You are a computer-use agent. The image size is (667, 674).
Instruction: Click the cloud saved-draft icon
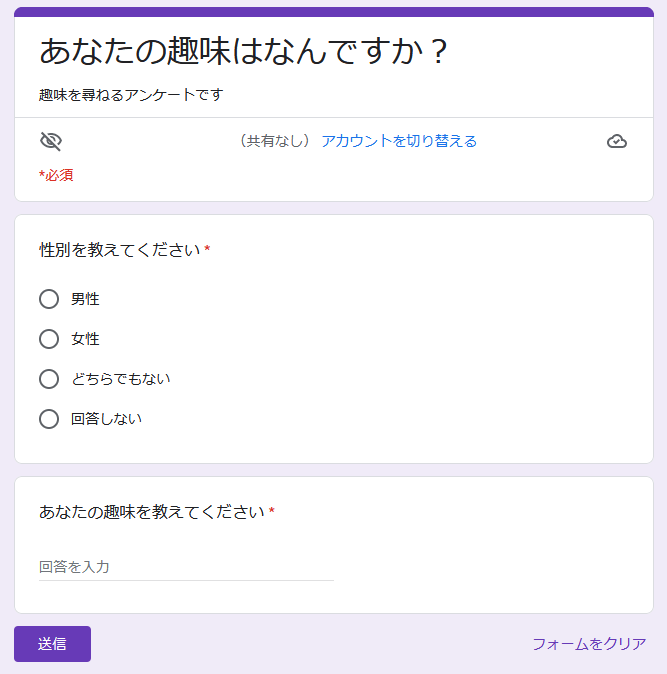tap(617, 141)
